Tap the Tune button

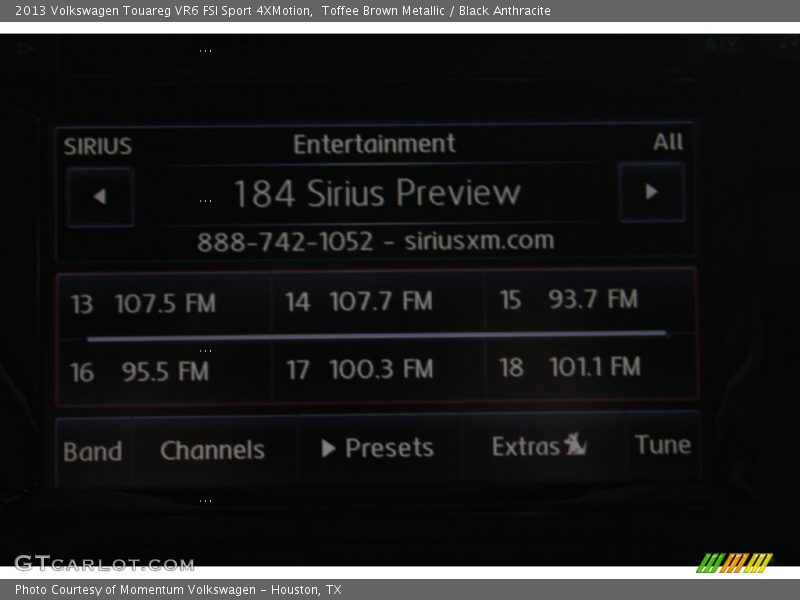[662, 445]
